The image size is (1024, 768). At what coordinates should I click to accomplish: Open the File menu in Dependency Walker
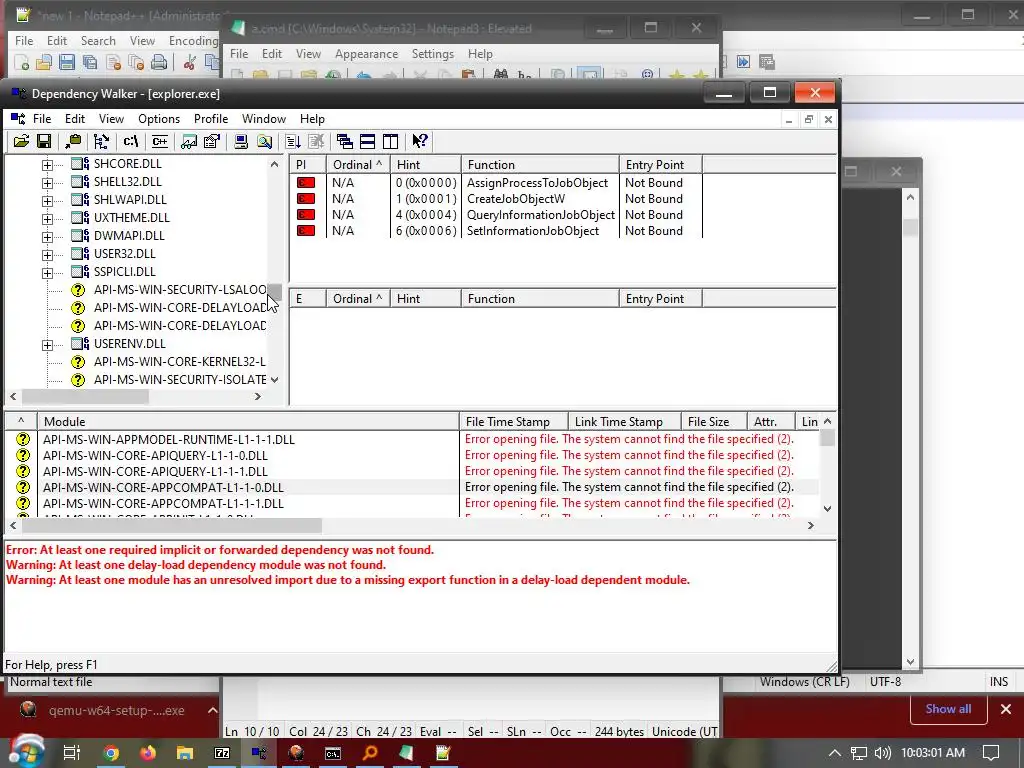point(42,119)
